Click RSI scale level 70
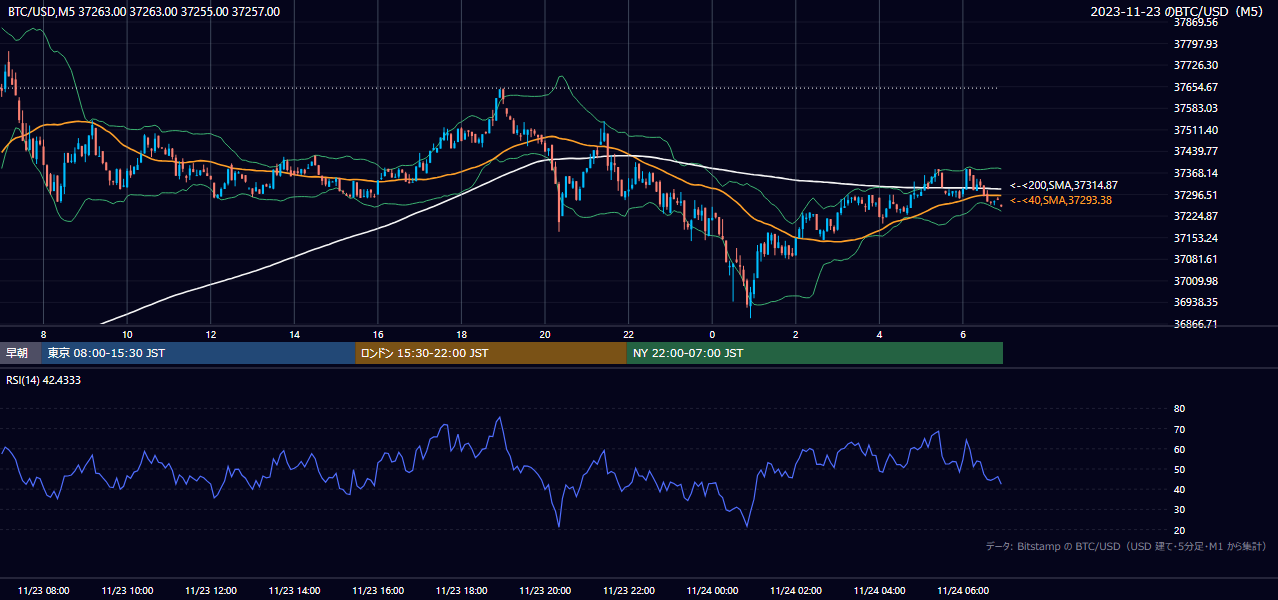The height and width of the screenshot is (600, 1278). [1179, 429]
